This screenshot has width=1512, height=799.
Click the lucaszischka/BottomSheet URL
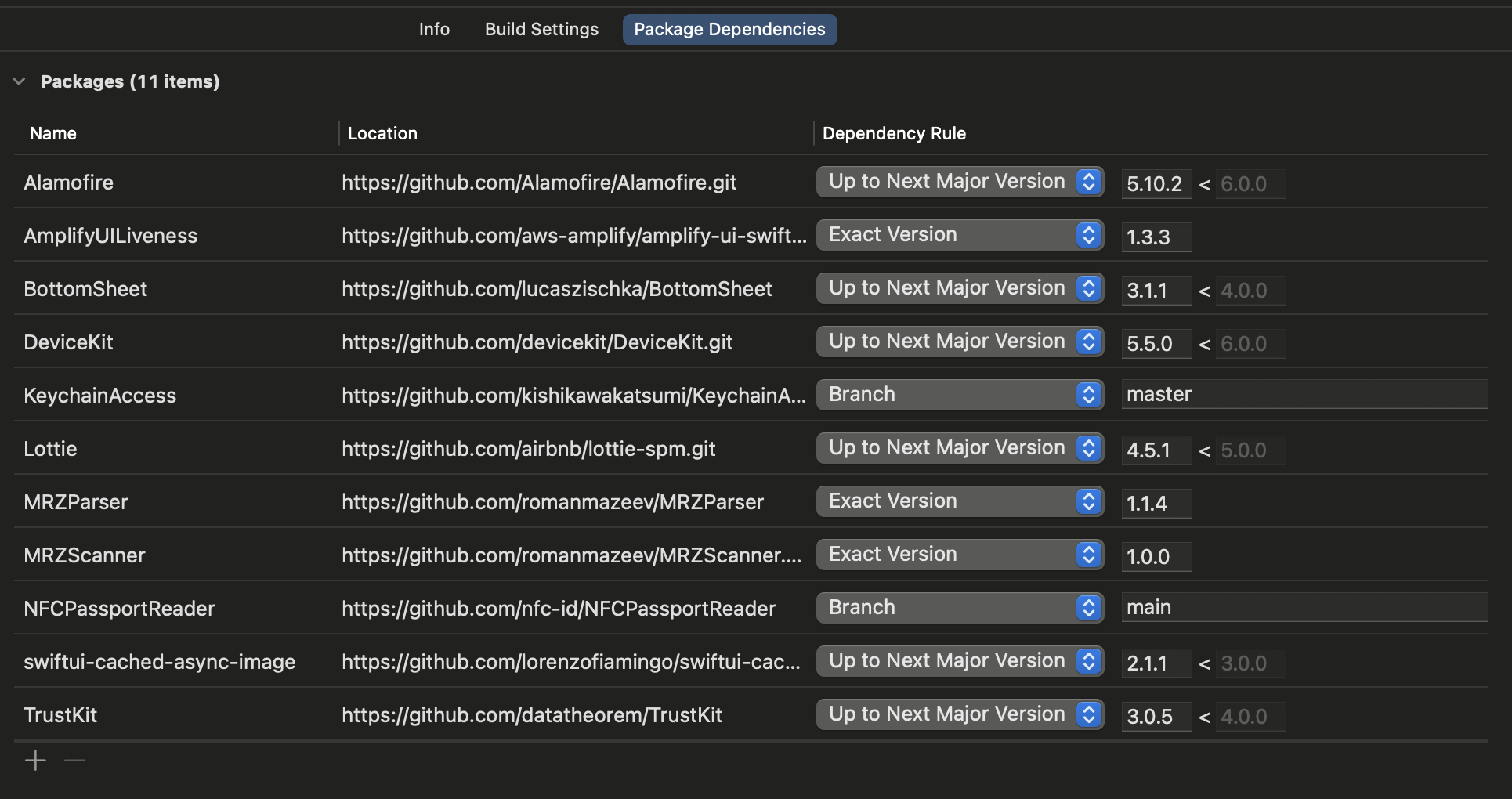[557, 289]
